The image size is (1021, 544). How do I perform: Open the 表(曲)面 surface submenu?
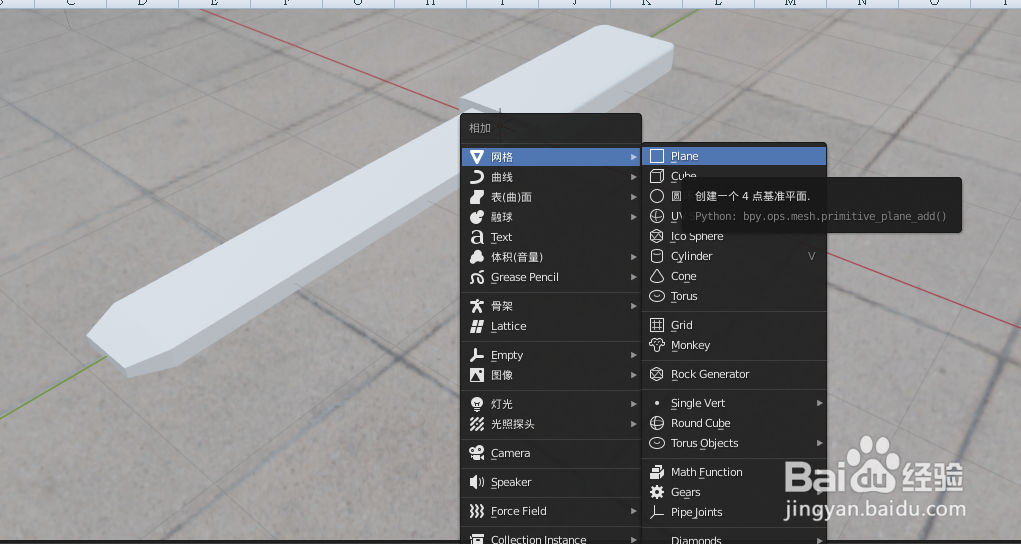pos(551,197)
